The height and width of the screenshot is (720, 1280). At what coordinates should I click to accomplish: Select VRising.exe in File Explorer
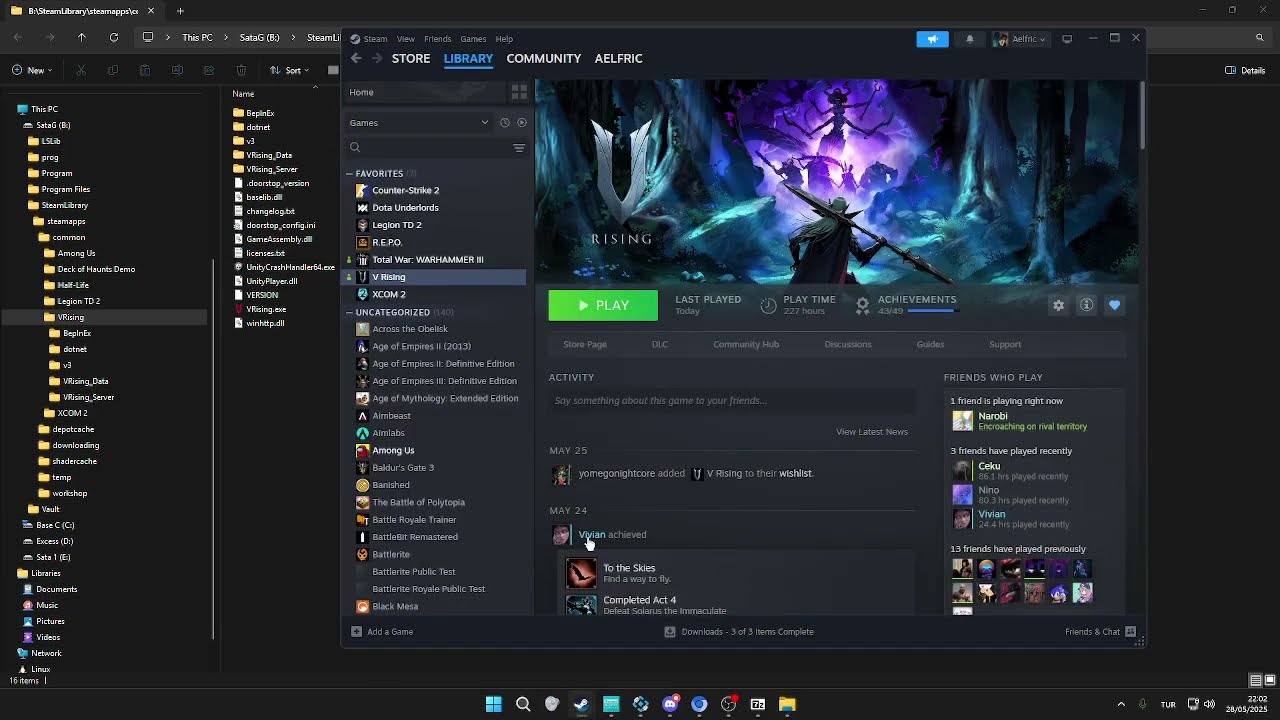point(265,309)
